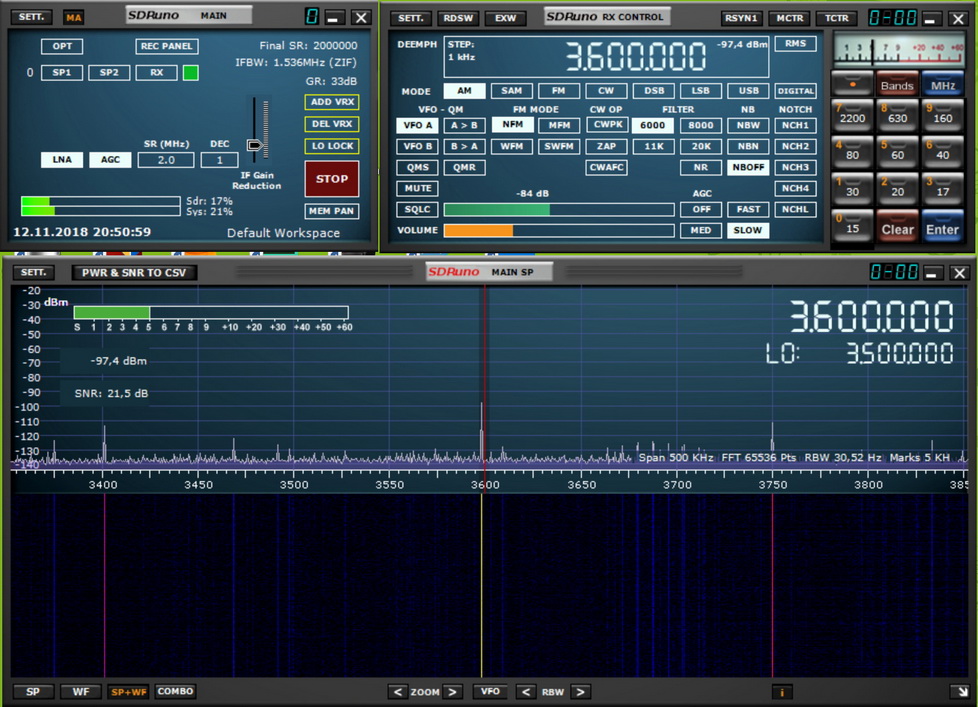The height and width of the screenshot is (707, 978).
Task: Switch to COMBO view
Action: pyautogui.click(x=175, y=691)
